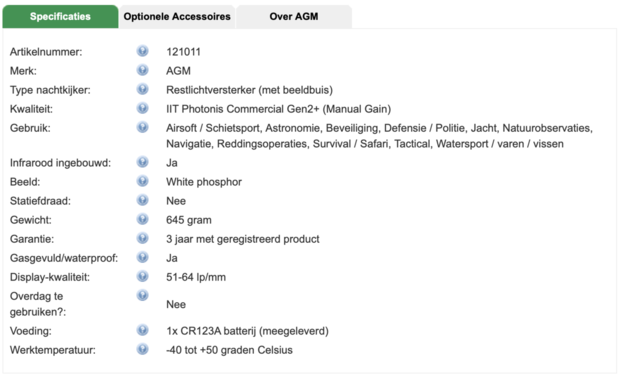Switch to the Optionele Accessoires tab

coord(177,17)
